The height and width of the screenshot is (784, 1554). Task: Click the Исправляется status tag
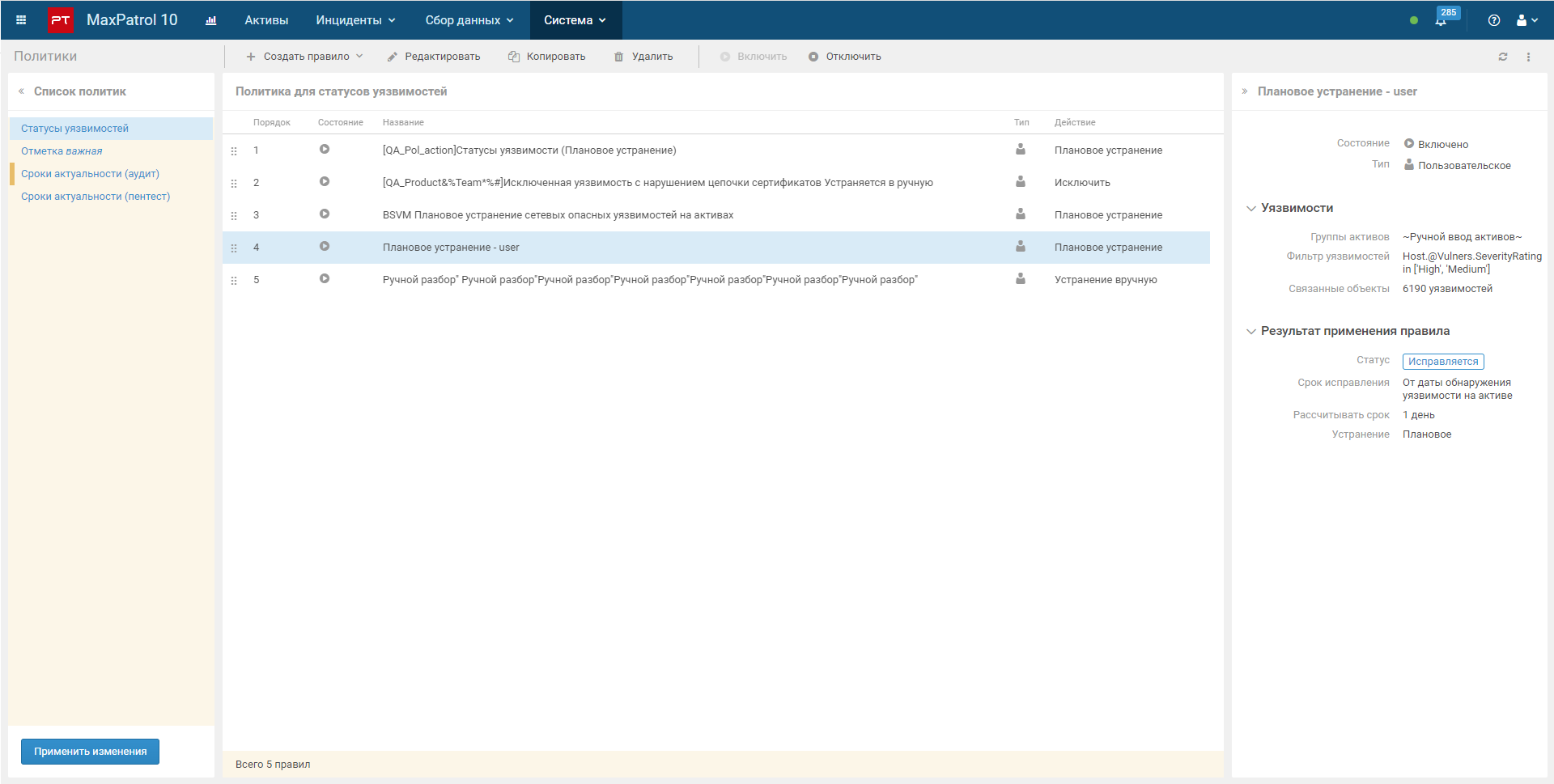click(x=1443, y=362)
